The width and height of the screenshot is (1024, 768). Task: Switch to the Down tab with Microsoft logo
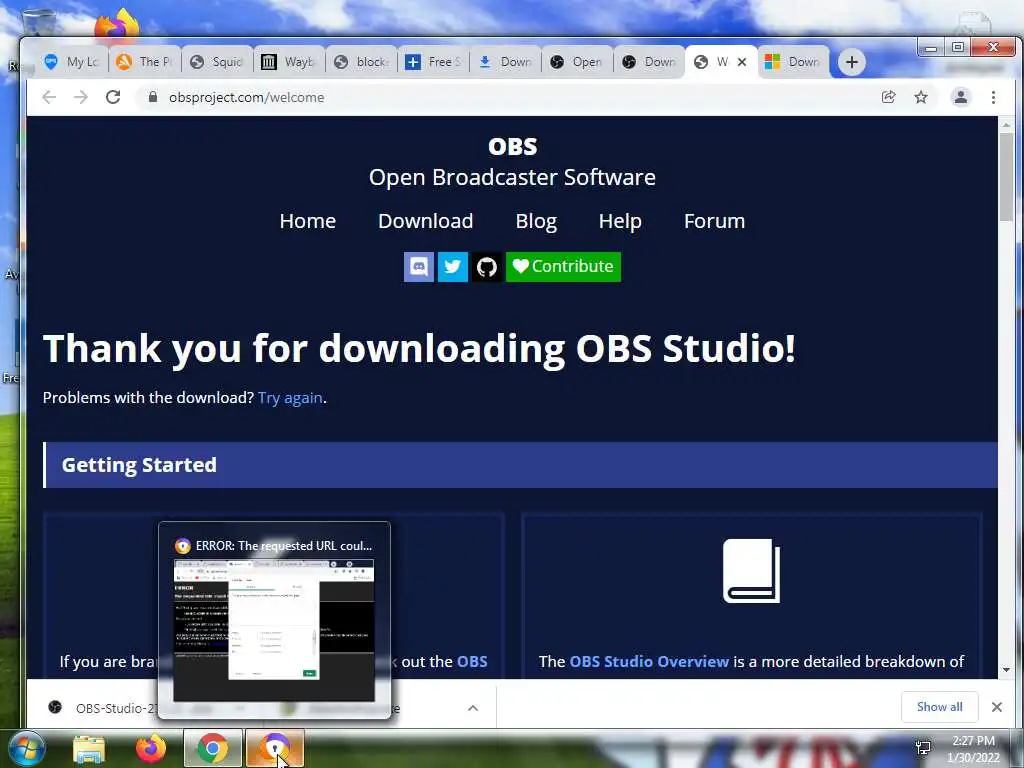tap(793, 62)
